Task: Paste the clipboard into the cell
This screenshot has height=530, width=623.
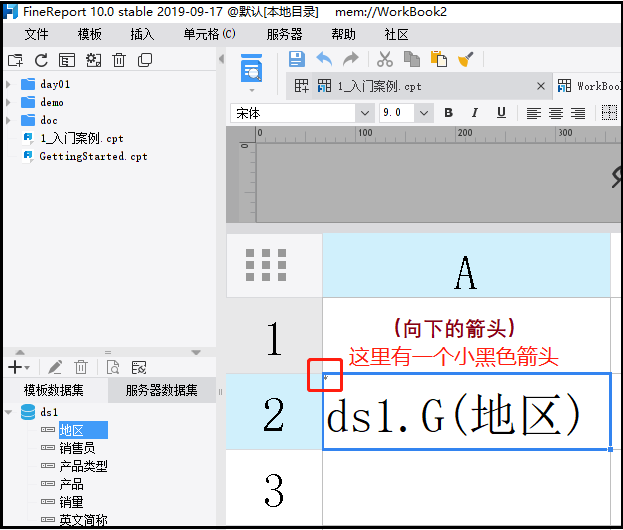Action: click(439, 59)
